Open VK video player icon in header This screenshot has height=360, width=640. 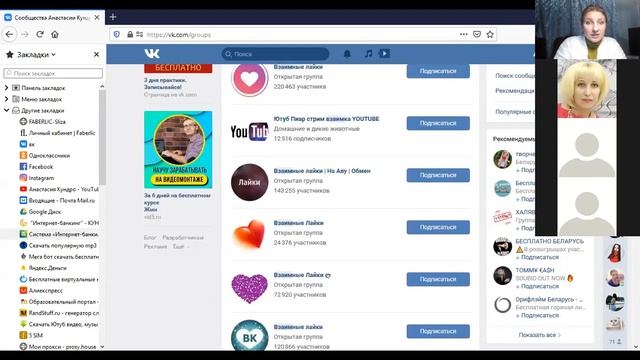tap(384, 53)
